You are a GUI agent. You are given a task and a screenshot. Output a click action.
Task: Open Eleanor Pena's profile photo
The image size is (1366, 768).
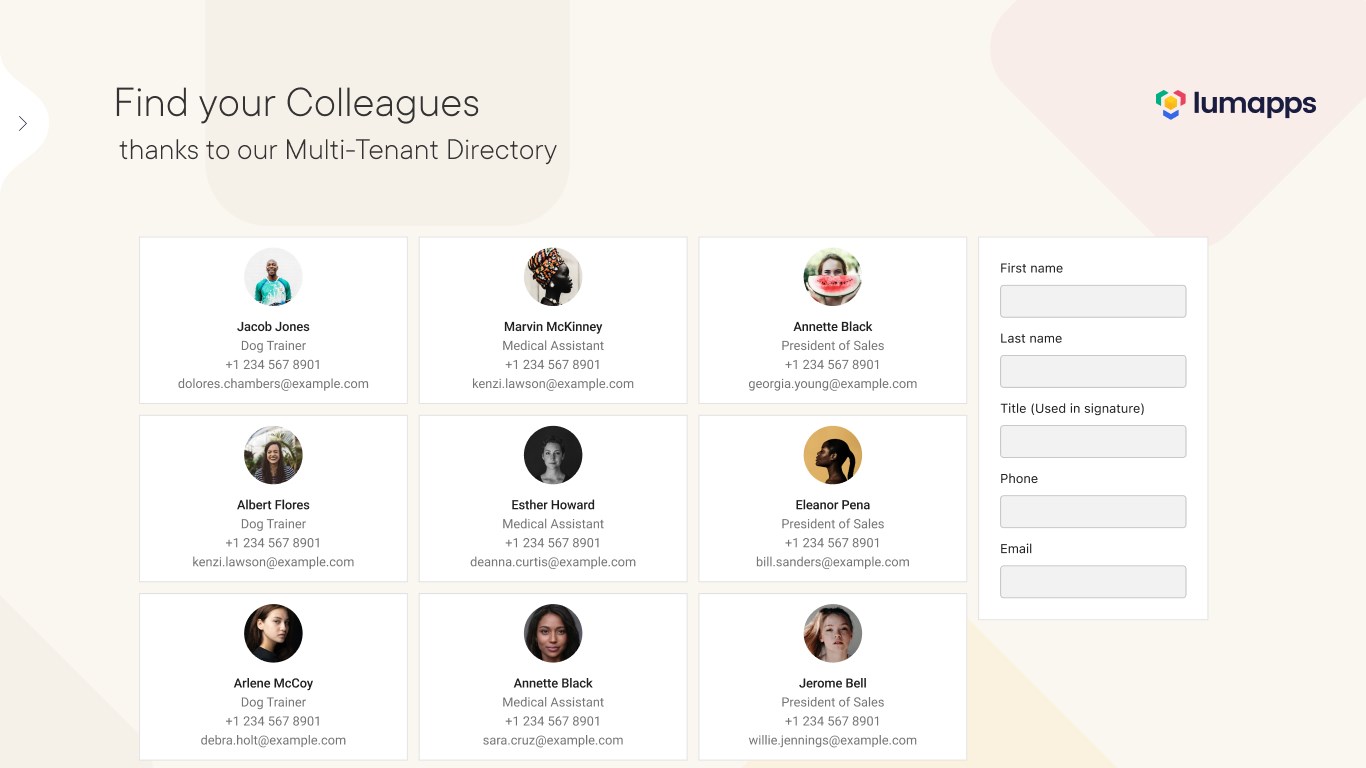(833, 455)
